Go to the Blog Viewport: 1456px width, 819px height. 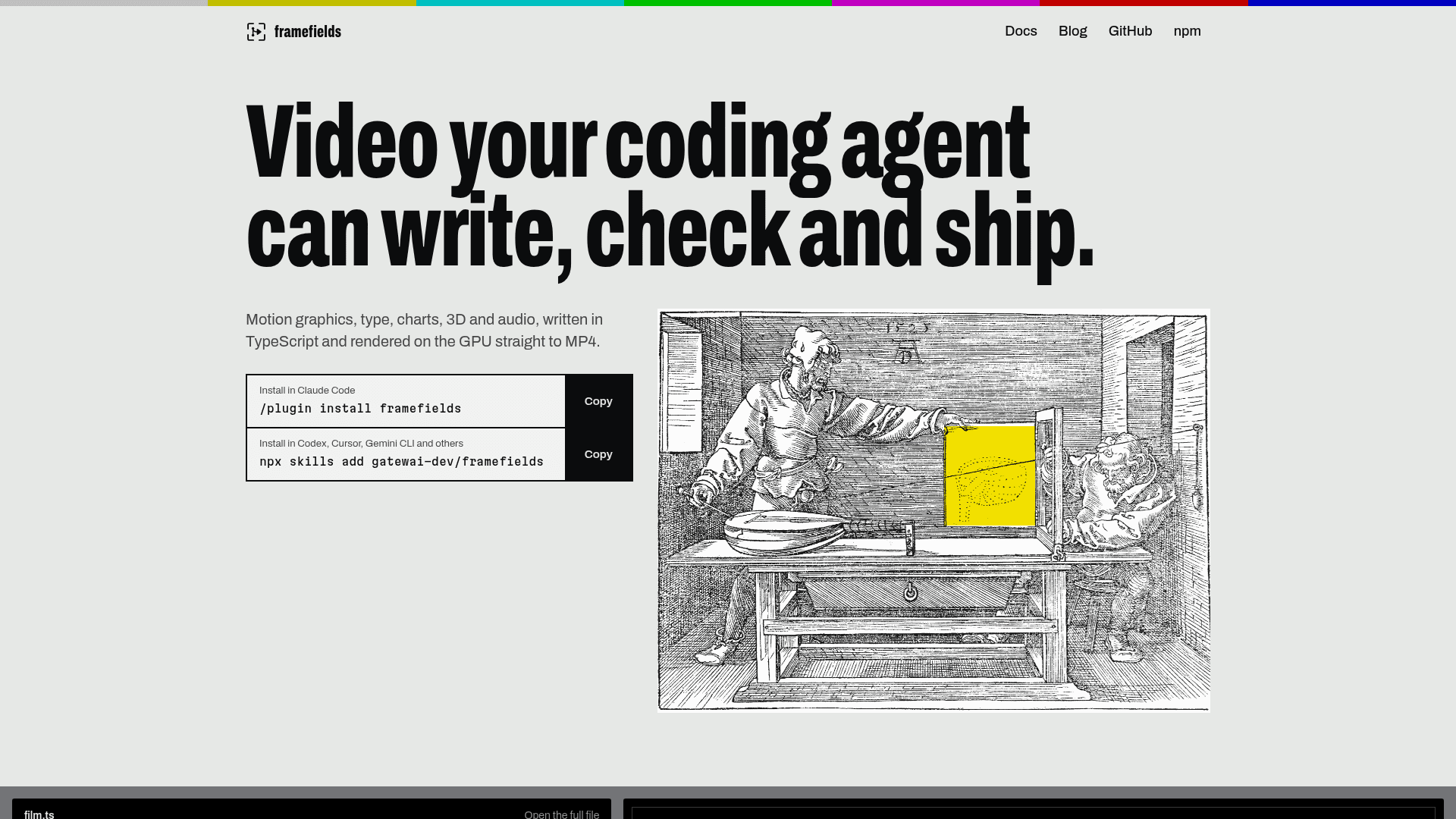(x=1072, y=31)
